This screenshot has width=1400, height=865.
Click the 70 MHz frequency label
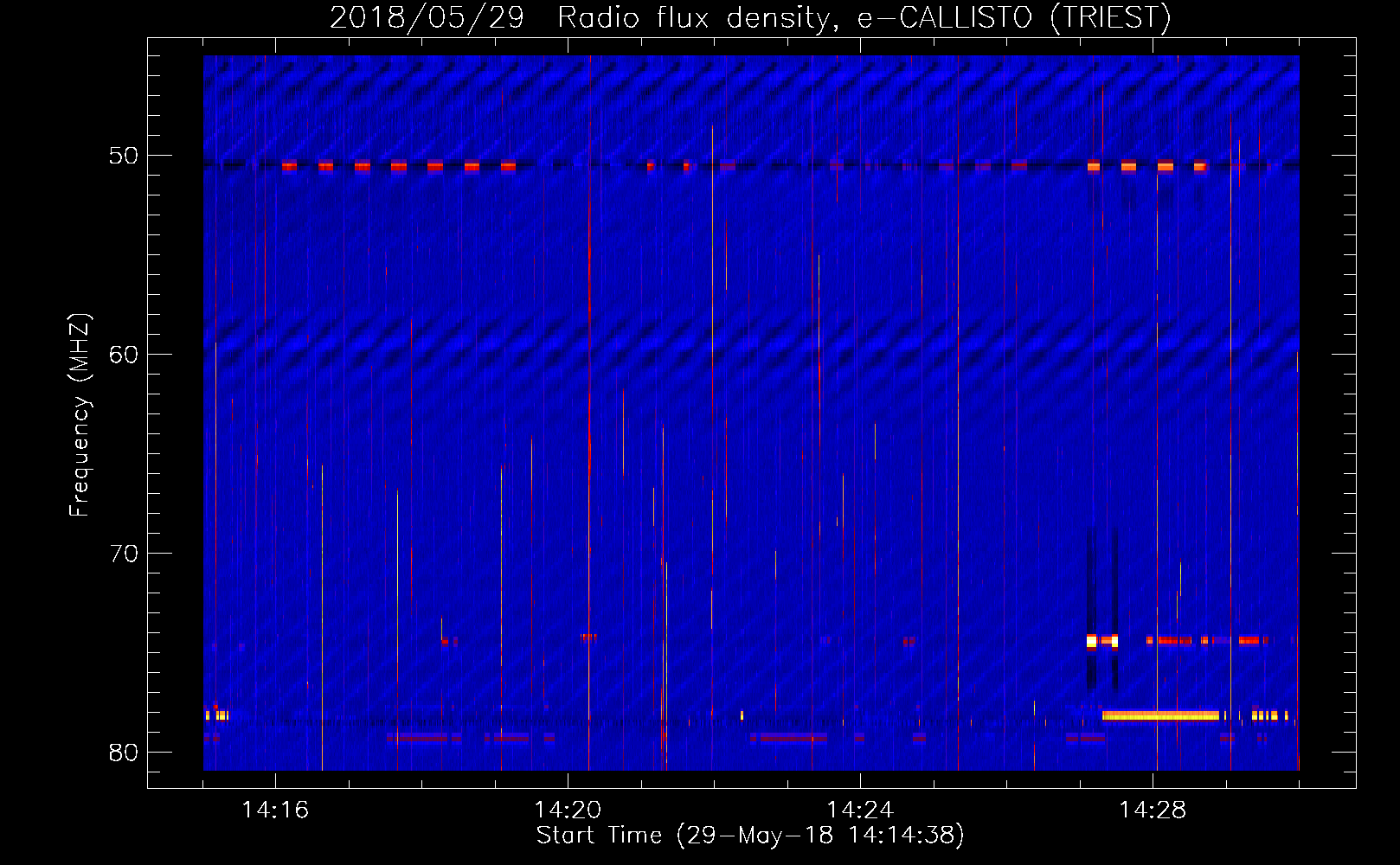point(124,554)
